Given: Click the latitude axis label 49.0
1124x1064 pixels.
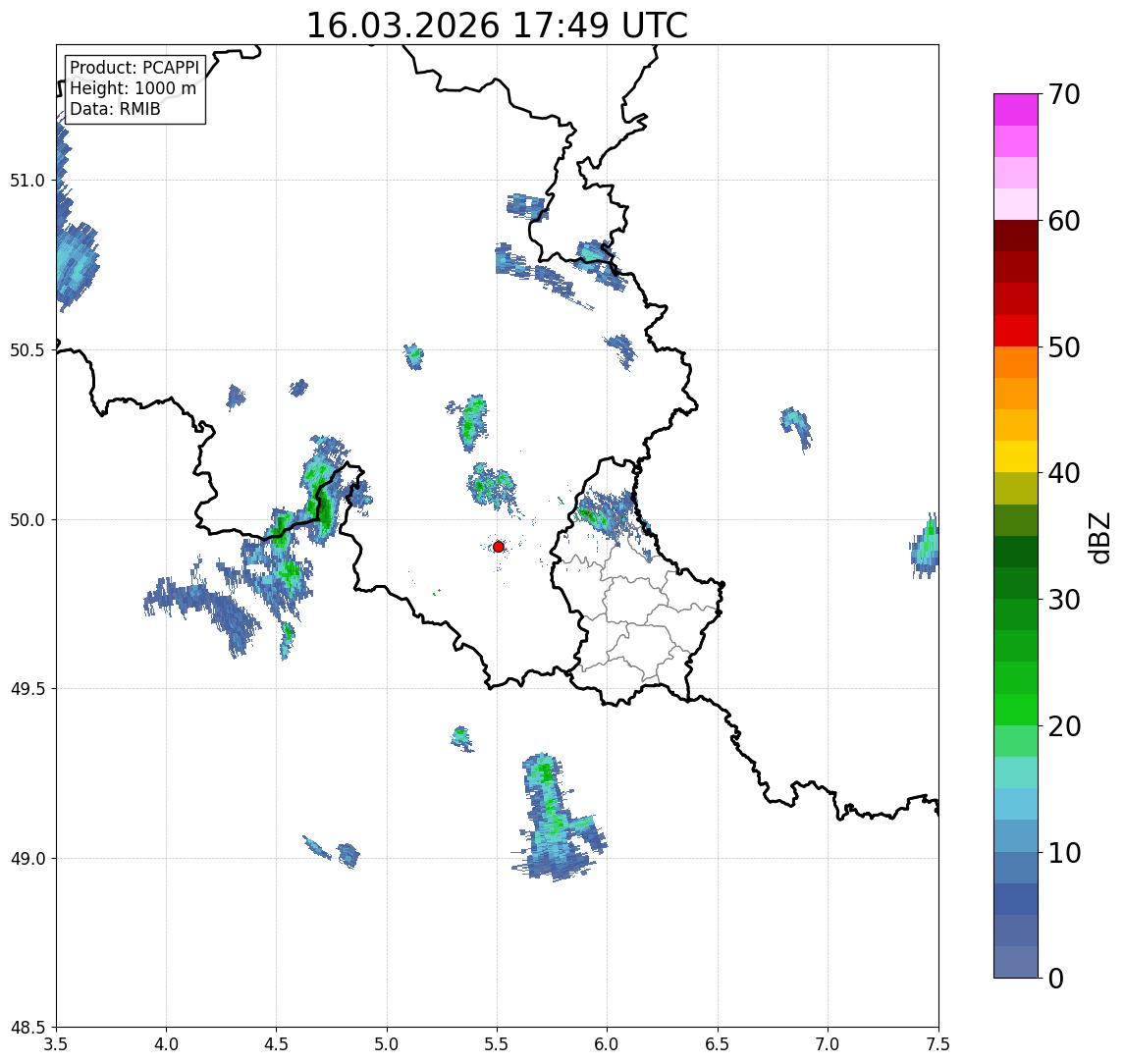Looking at the screenshot, I should point(27,858).
